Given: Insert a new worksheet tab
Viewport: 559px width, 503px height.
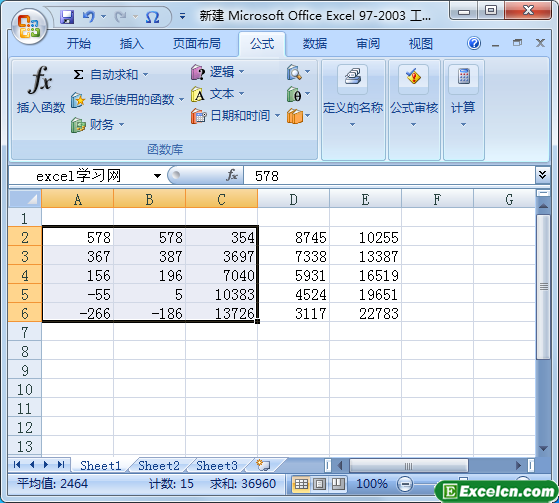Looking at the screenshot, I should (264, 465).
